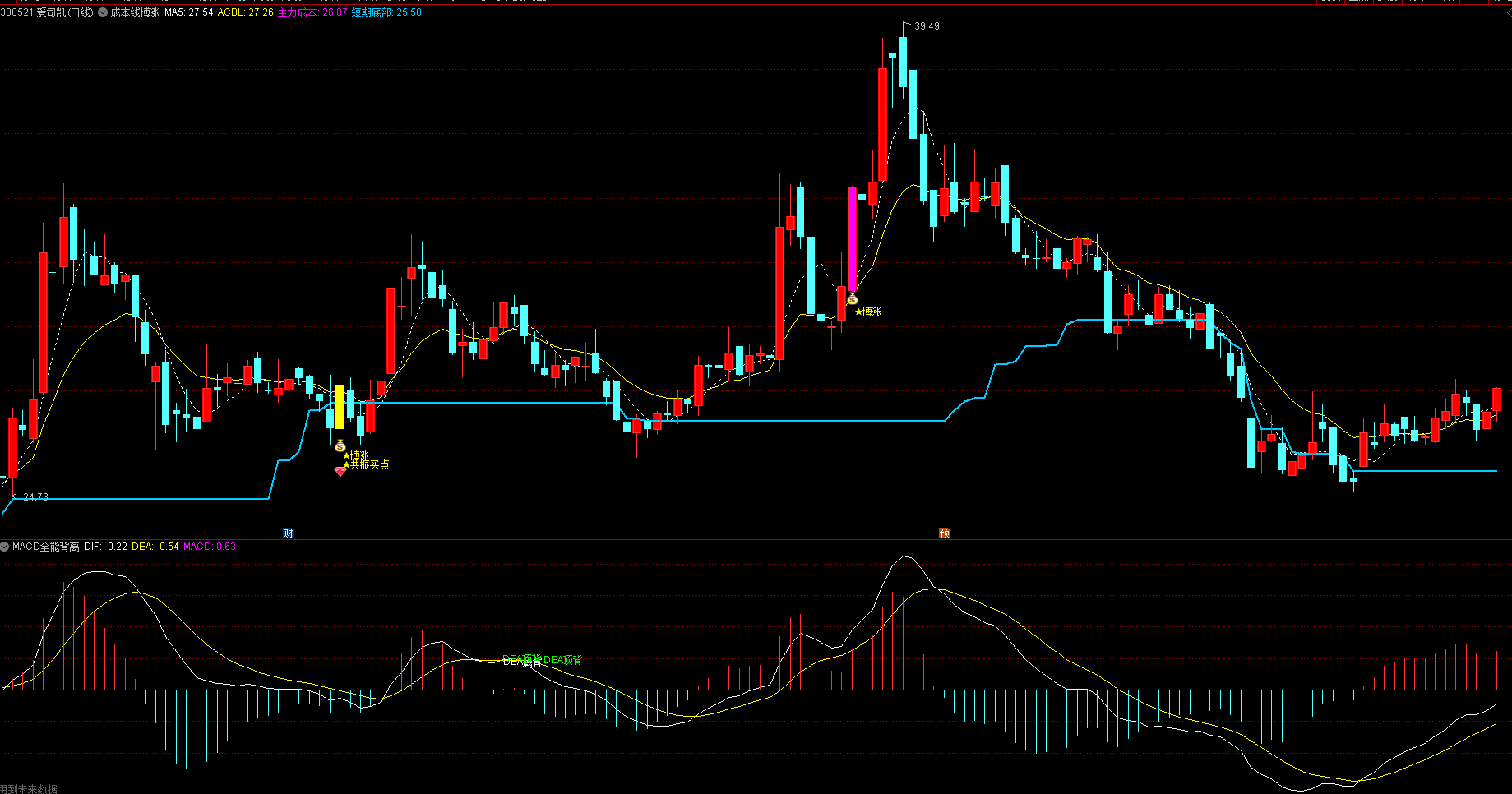Open the MACD全能背离 indicator dropdown arrow
The image size is (1512, 794).
pos(5,547)
